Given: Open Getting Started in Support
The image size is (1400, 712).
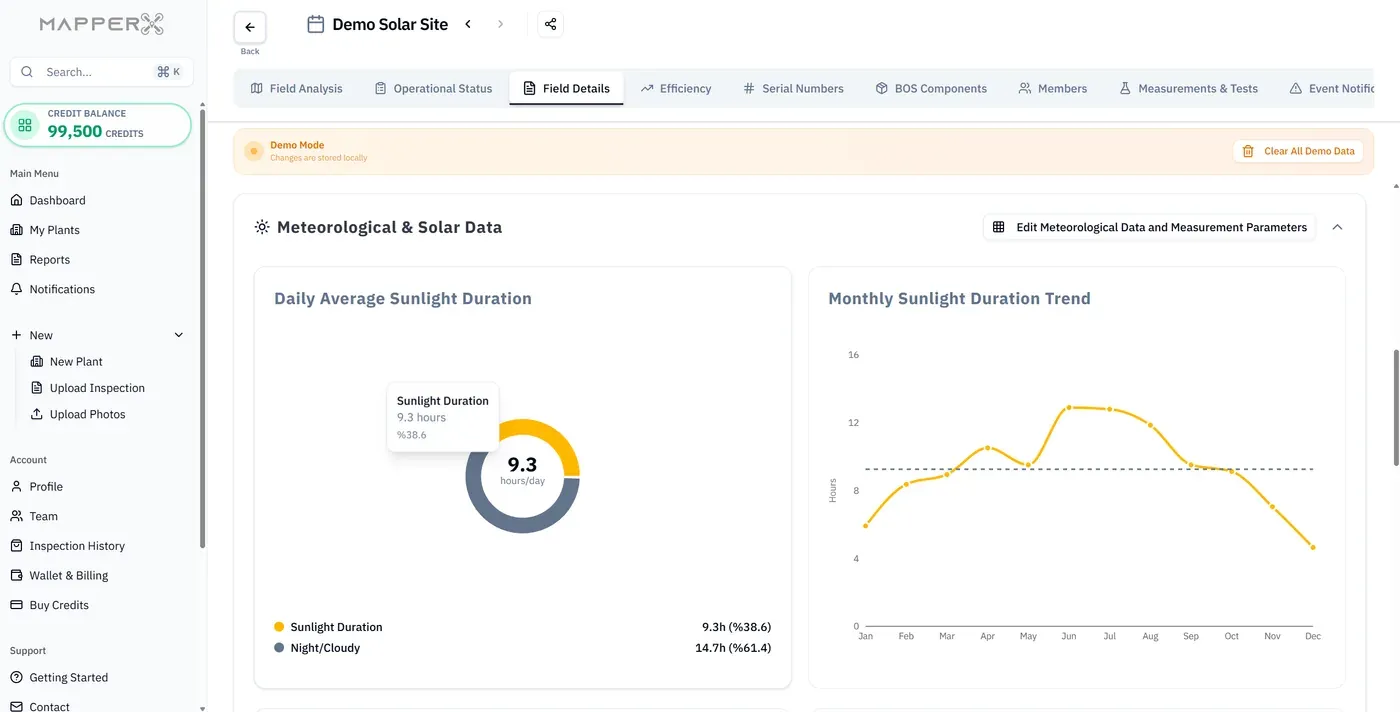Looking at the screenshot, I should (68, 677).
